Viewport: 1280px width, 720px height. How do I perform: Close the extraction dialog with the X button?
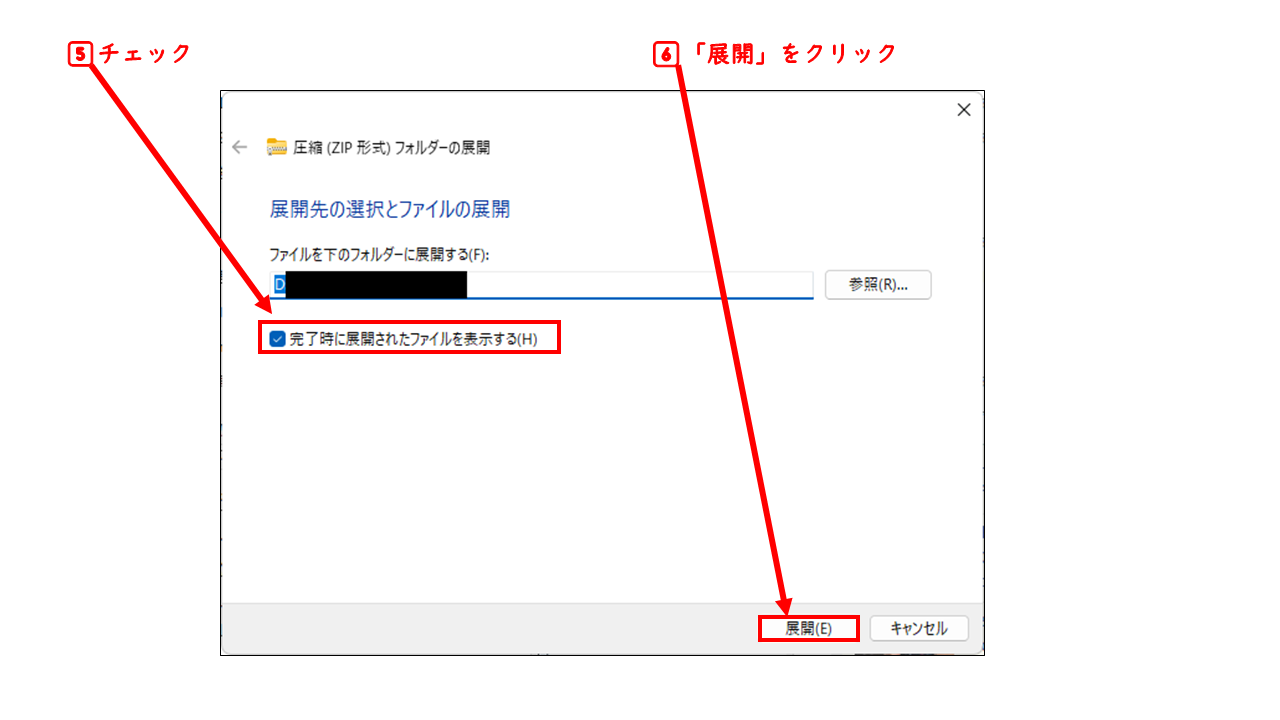(x=964, y=110)
